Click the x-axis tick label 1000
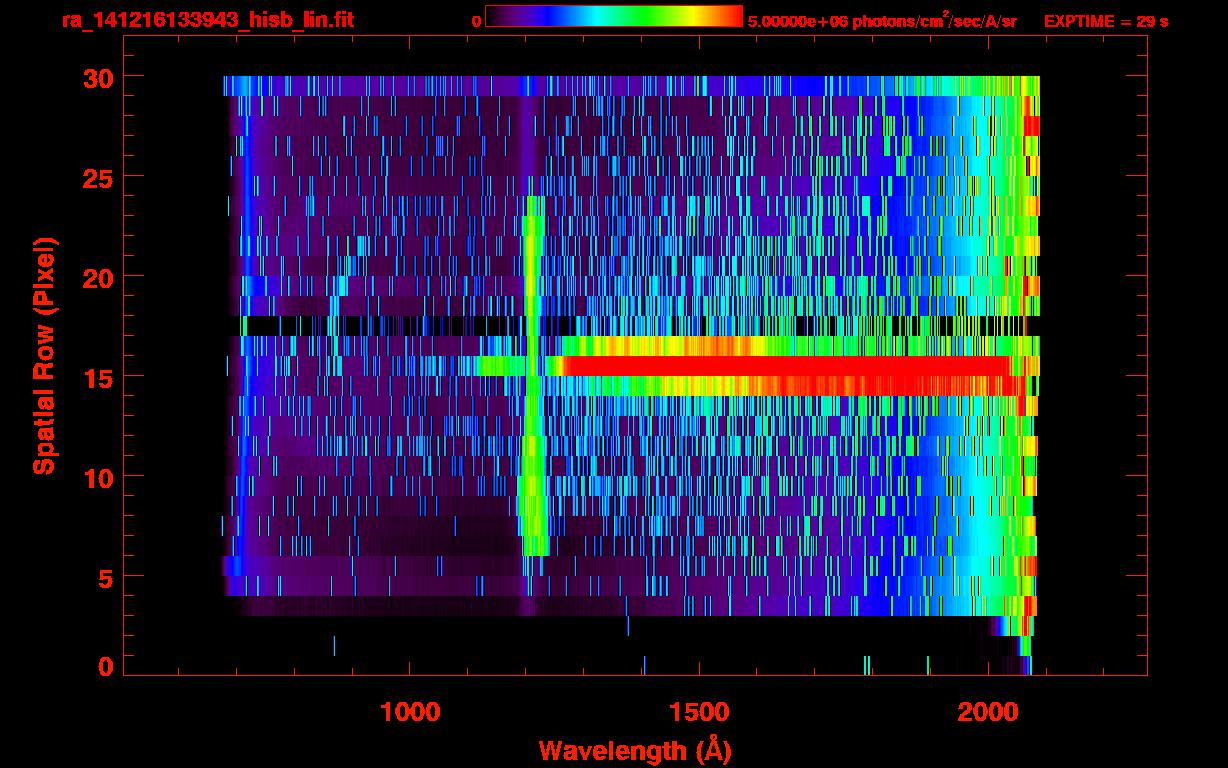This screenshot has width=1228, height=768. (410, 712)
